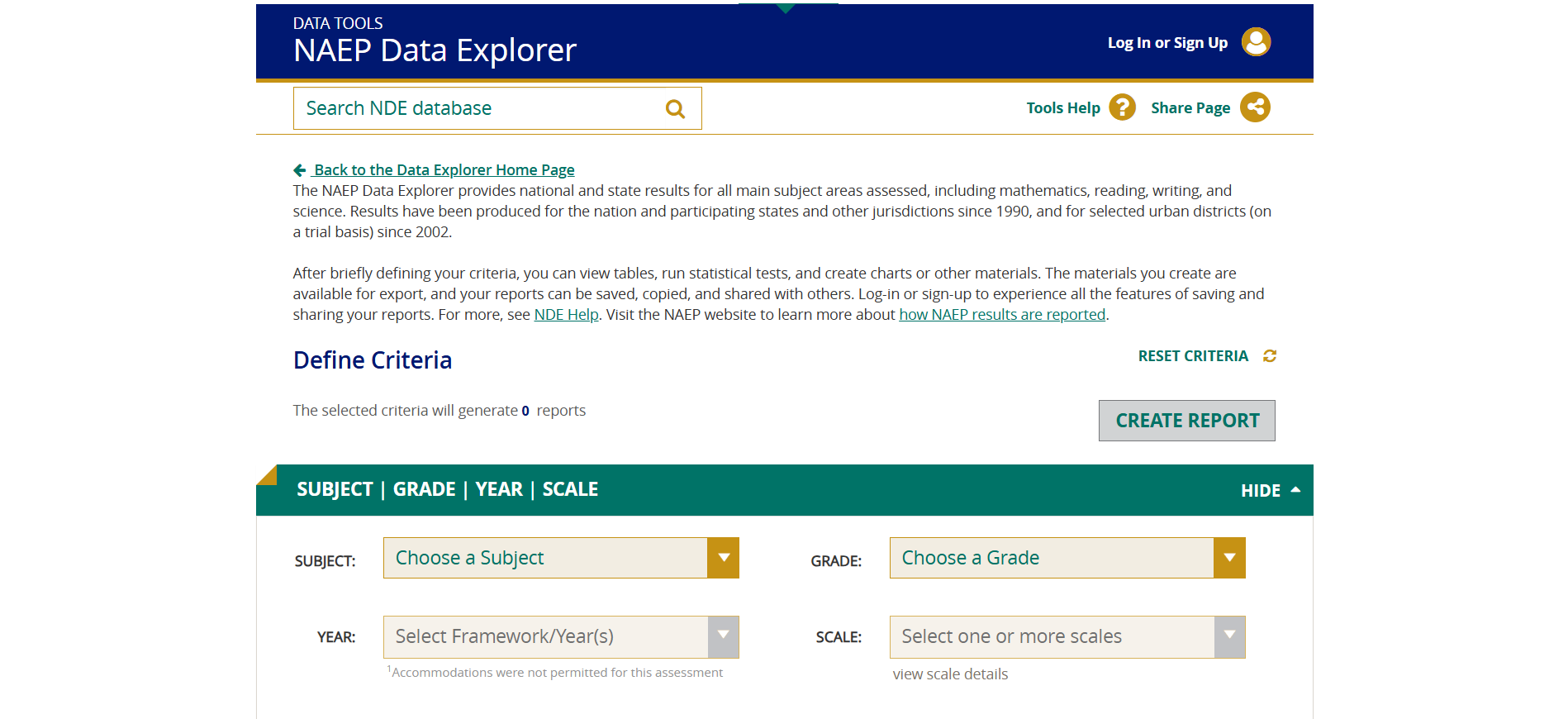Click the Share Page link text
This screenshot has width=1568, height=719.
click(1190, 108)
